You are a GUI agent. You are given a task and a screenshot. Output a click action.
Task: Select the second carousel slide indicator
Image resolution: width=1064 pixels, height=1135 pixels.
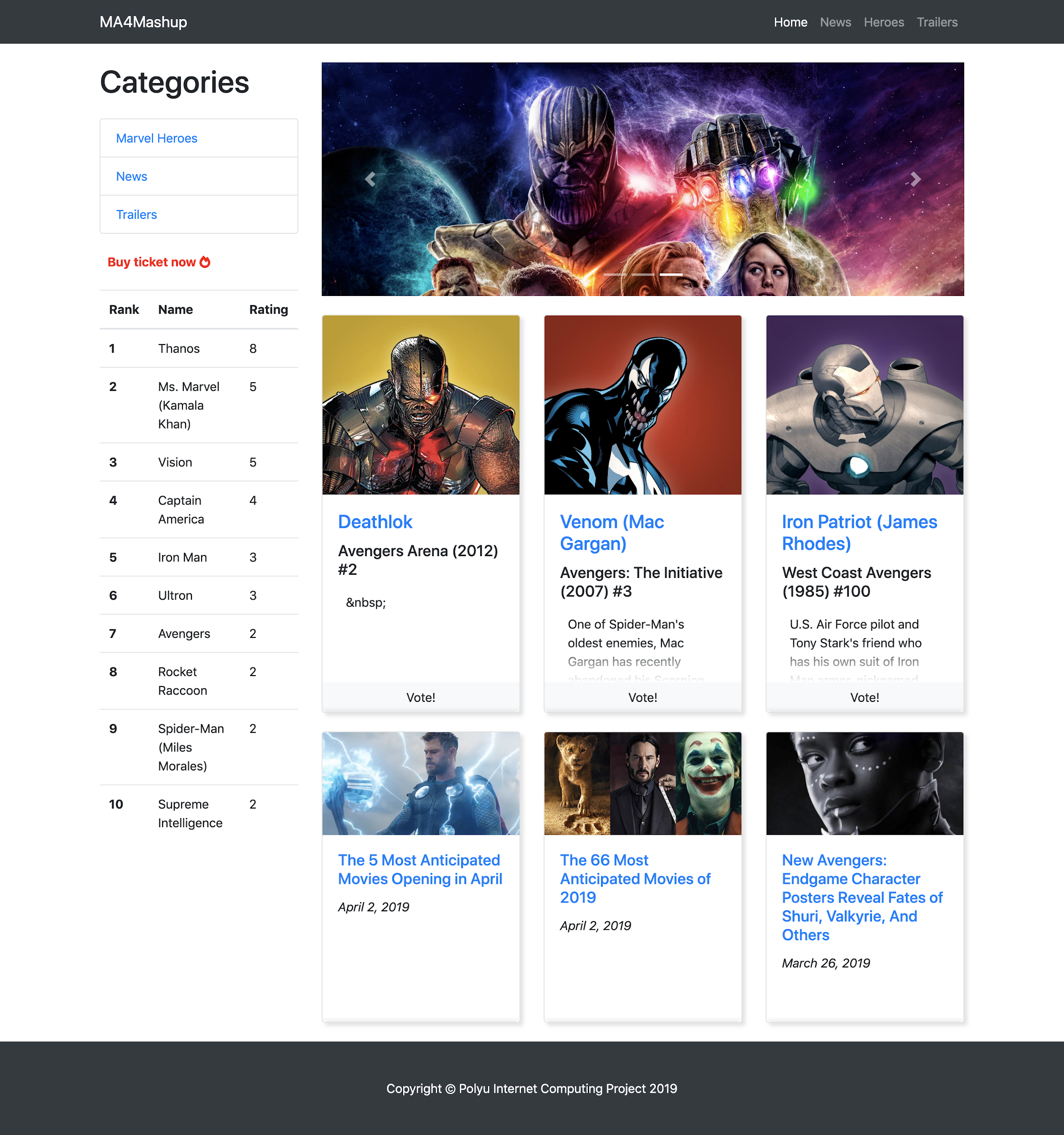pyautogui.click(x=643, y=275)
